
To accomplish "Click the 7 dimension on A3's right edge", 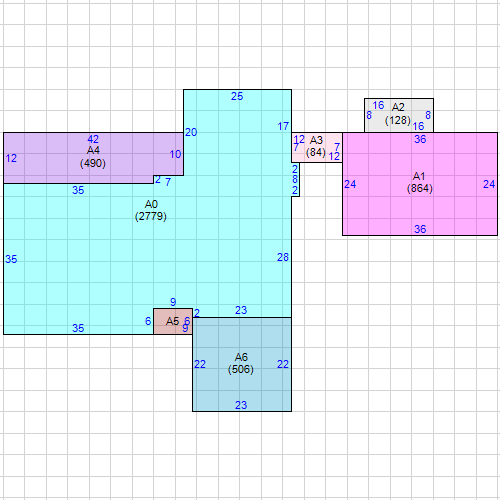I will point(337,147).
